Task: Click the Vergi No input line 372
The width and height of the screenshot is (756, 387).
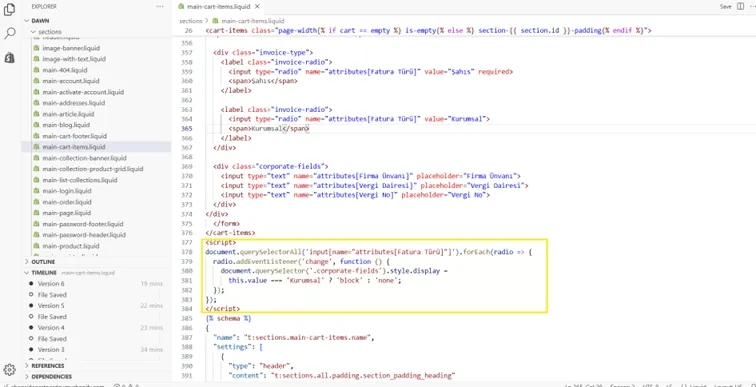Action: tap(355, 195)
